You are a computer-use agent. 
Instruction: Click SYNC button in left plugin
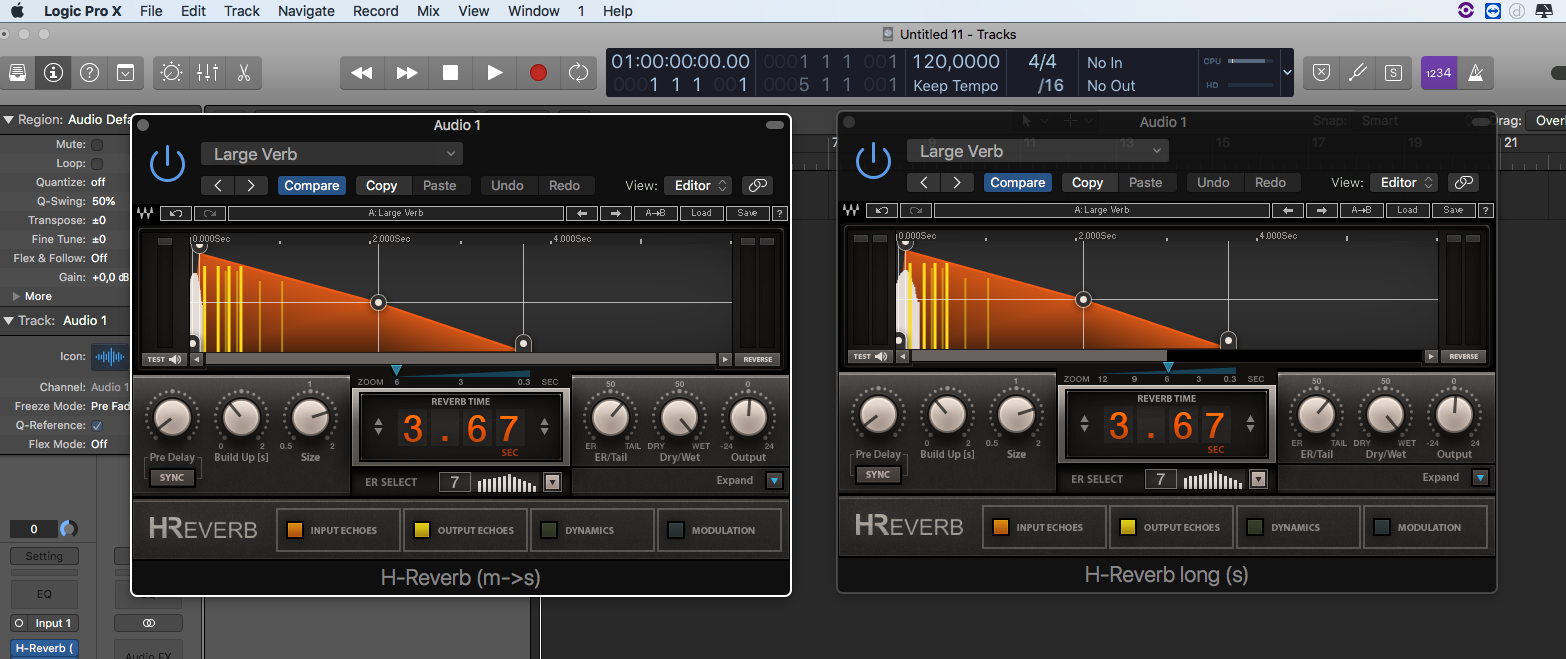(172, 477)
